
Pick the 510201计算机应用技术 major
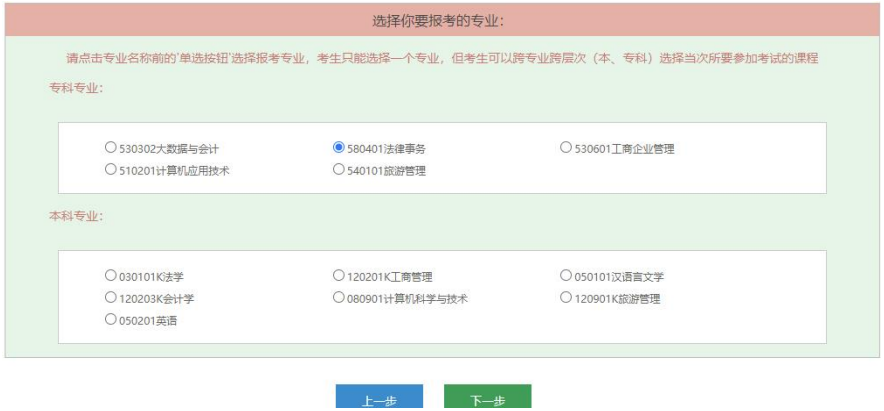tap(111, 170)
